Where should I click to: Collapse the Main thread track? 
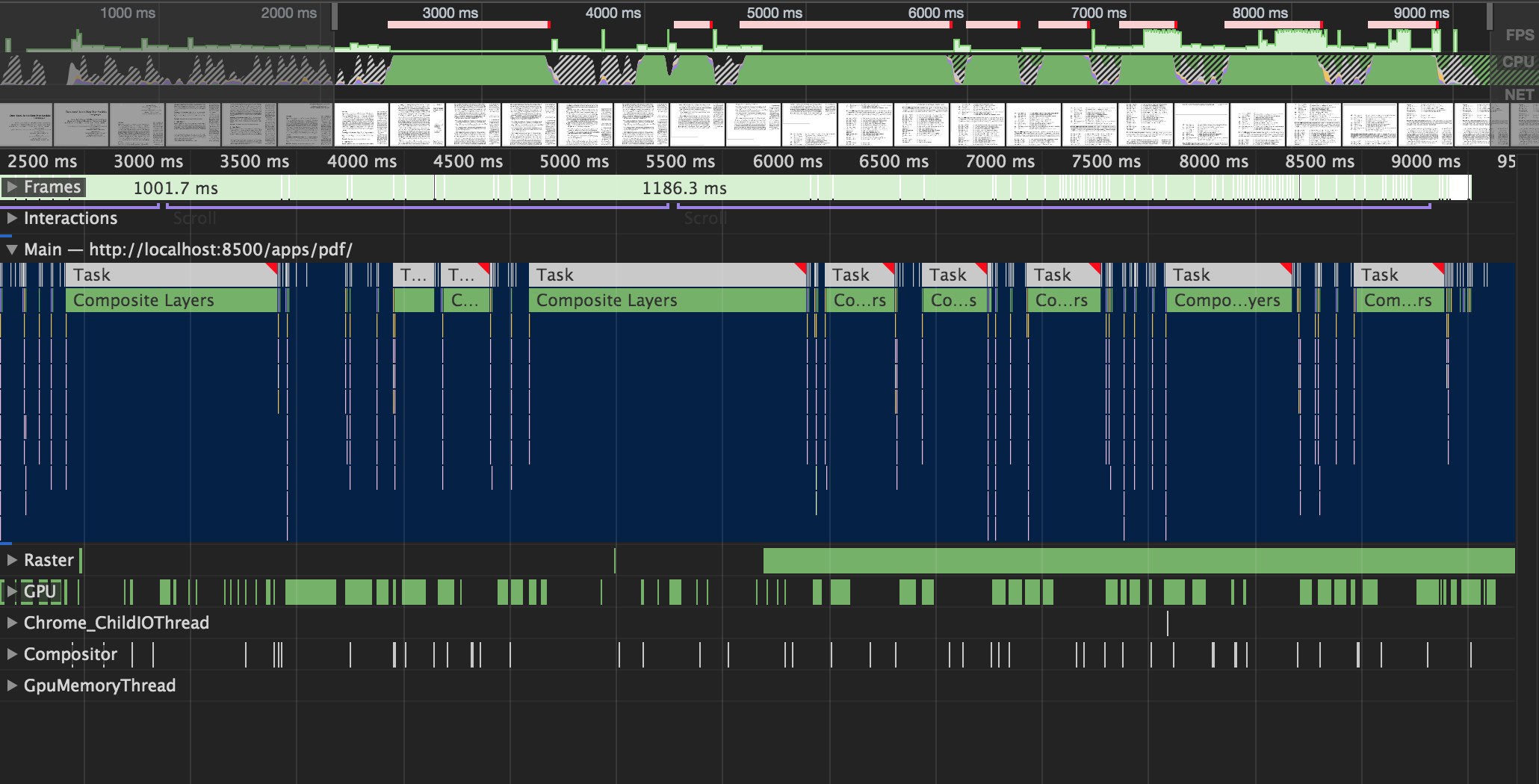(x=12, y=249)
